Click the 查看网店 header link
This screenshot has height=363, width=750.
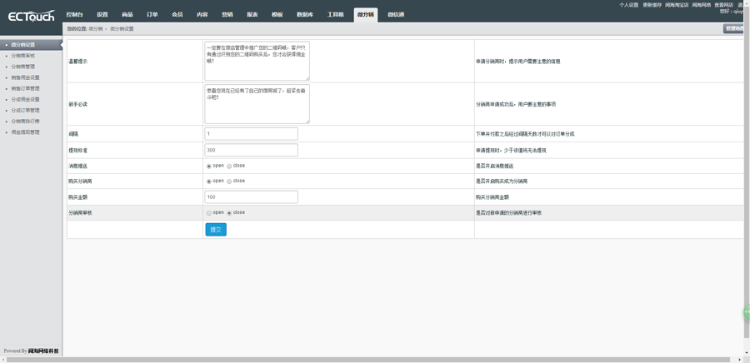point(724,5)
